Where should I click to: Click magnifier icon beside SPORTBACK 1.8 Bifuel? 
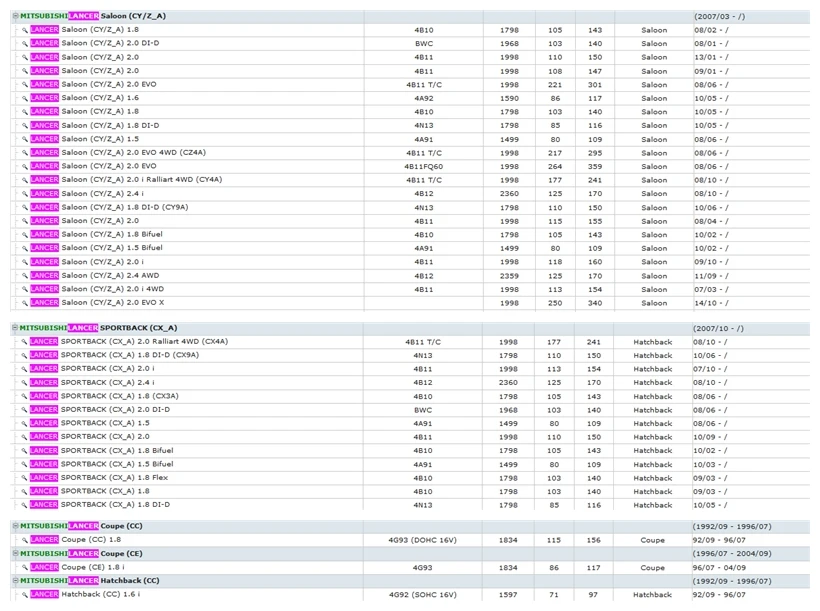tap(24, 451)
